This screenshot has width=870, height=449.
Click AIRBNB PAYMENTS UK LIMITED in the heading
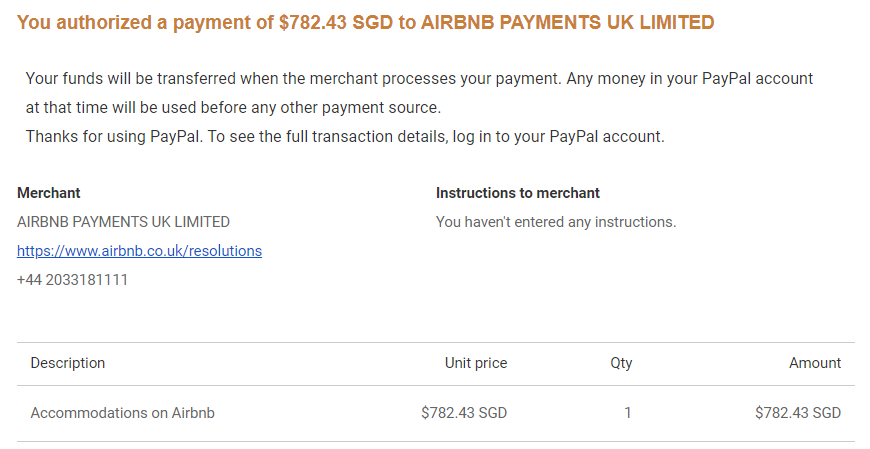point(568,22)
